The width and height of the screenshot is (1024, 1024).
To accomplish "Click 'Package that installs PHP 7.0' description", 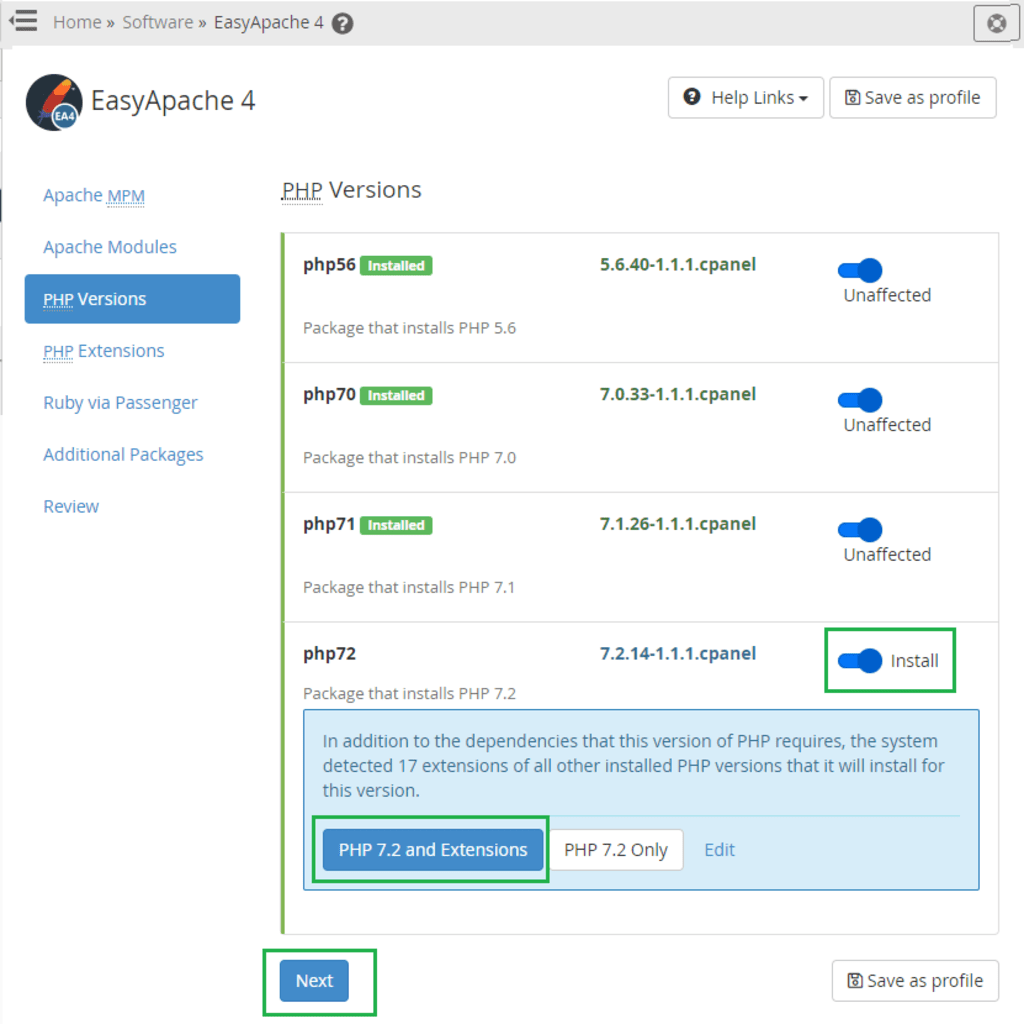I will click(409, 458).
